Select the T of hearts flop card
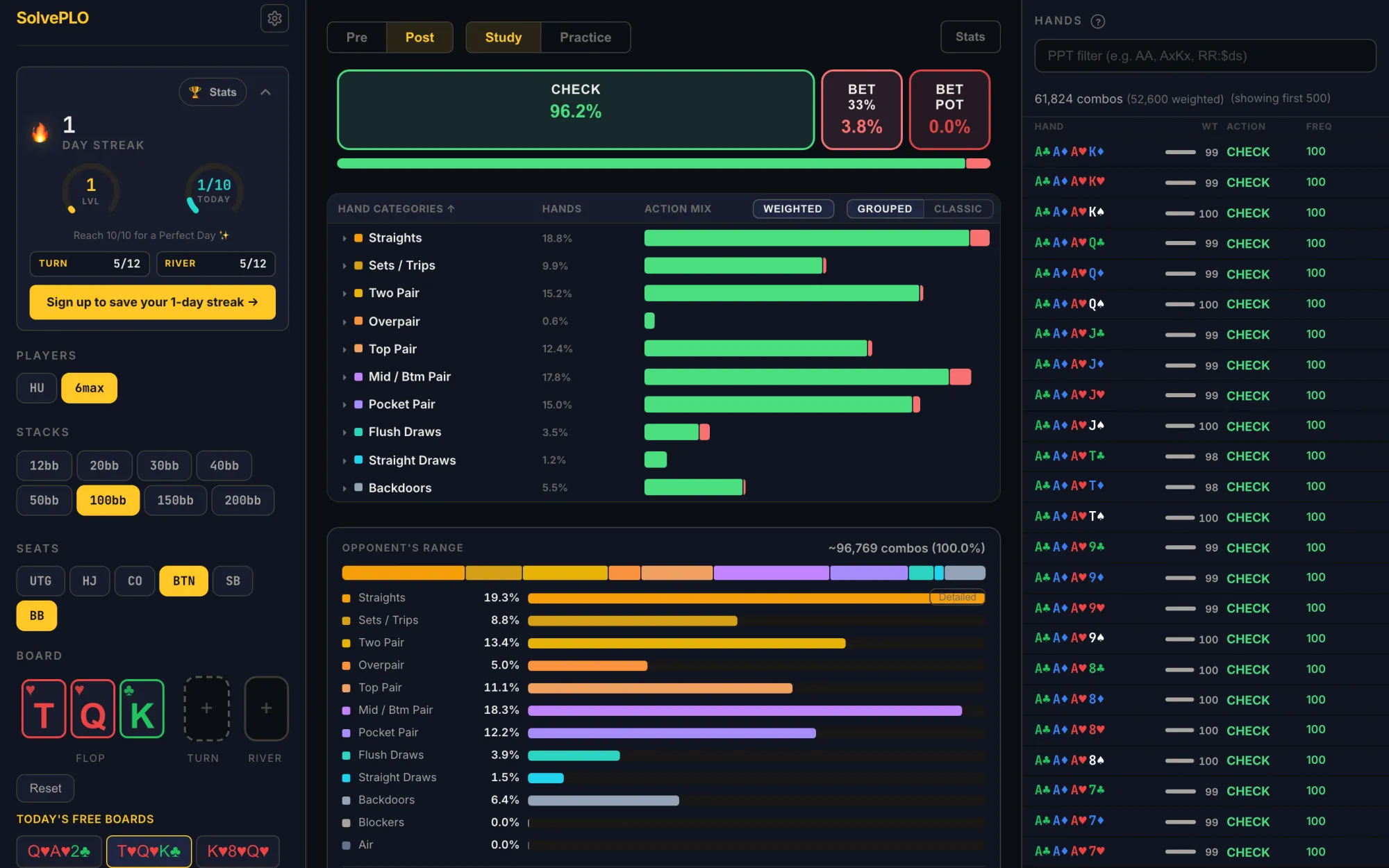Screen dimensions: 1389x868 tap(44, 708)
